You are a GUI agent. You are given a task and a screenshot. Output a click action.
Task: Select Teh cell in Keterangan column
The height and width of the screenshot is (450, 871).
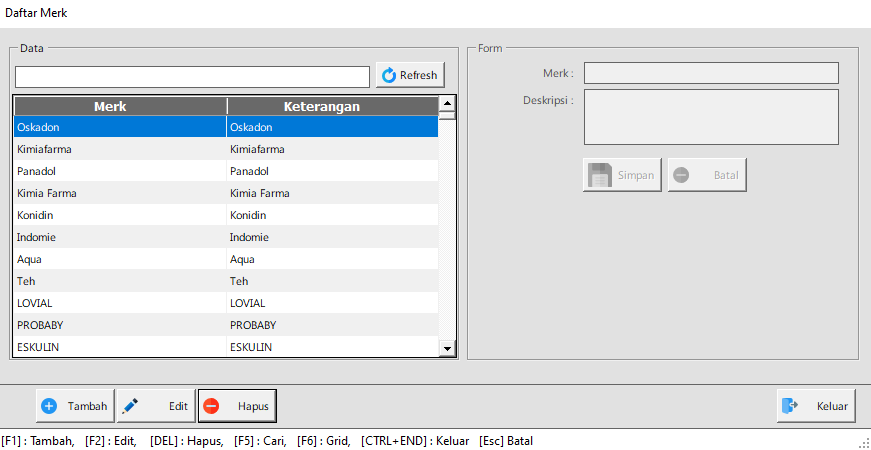[333, 281]
